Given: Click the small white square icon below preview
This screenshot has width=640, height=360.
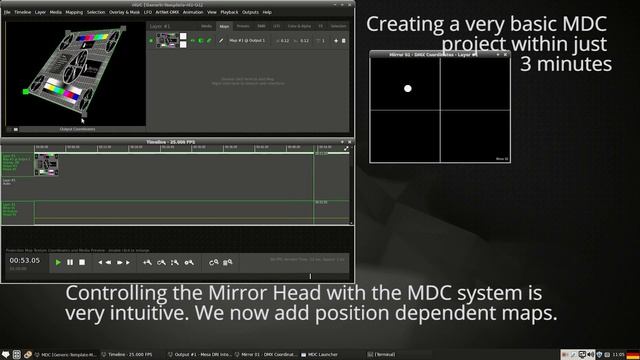Looking at the screenshot, I should click(x=16, y=129).
